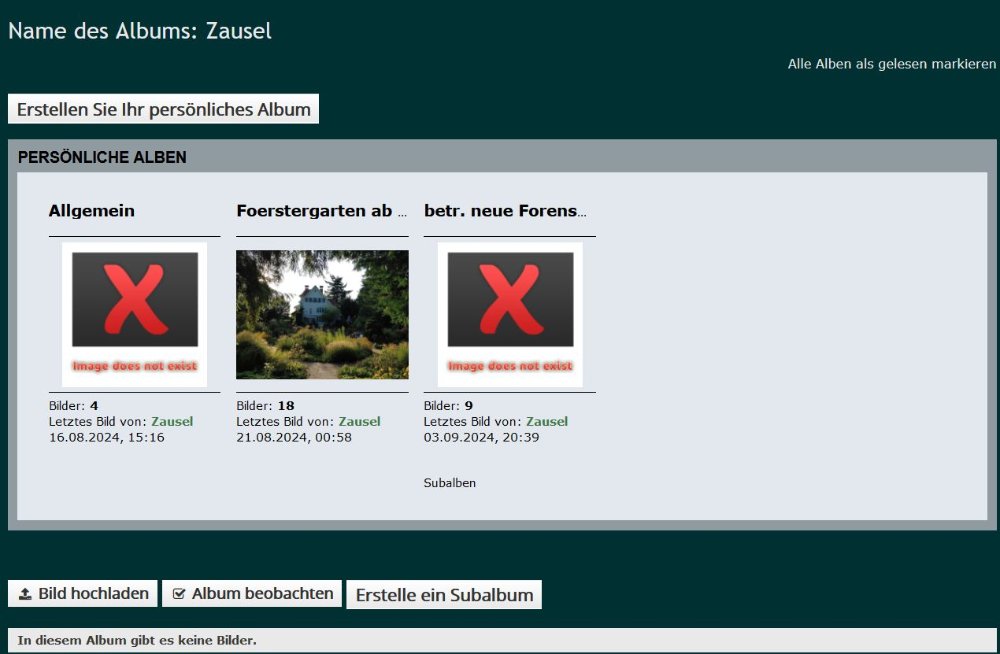The image size is (1000, 654).
Task: Open the Allgemein album's missing image placeholder
Action: point(134,314)
